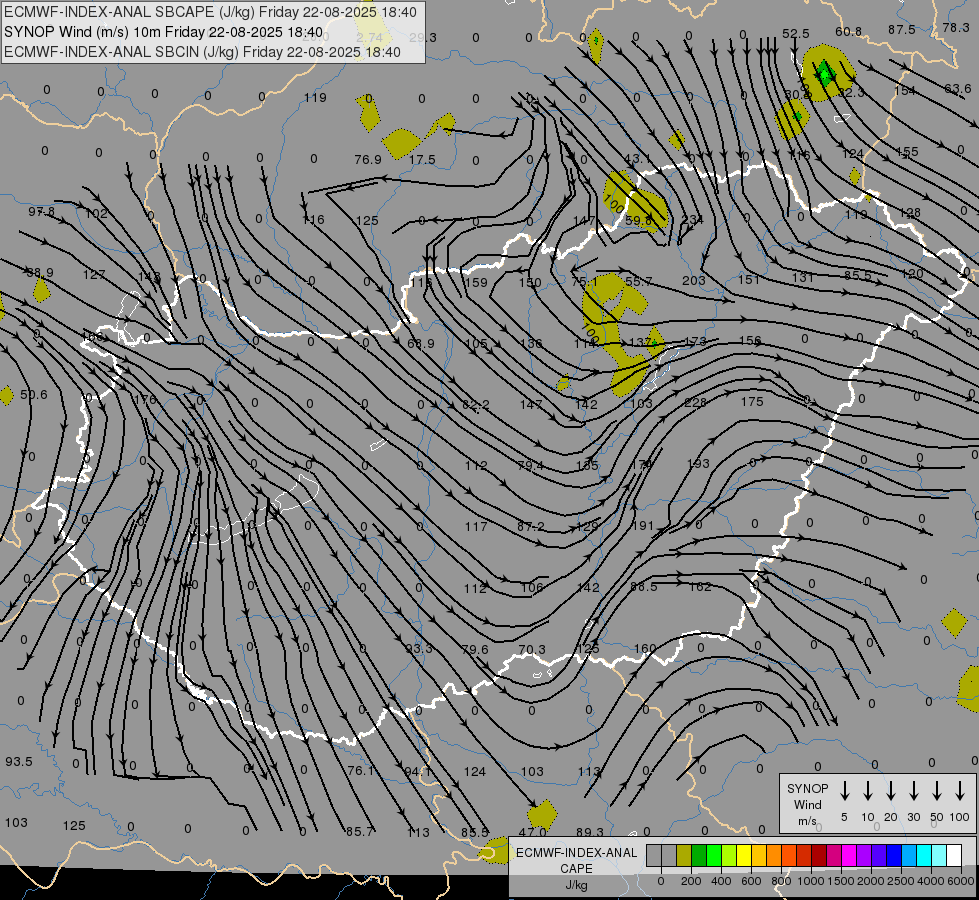Click the map value 70.3

[x=532, y=650]
